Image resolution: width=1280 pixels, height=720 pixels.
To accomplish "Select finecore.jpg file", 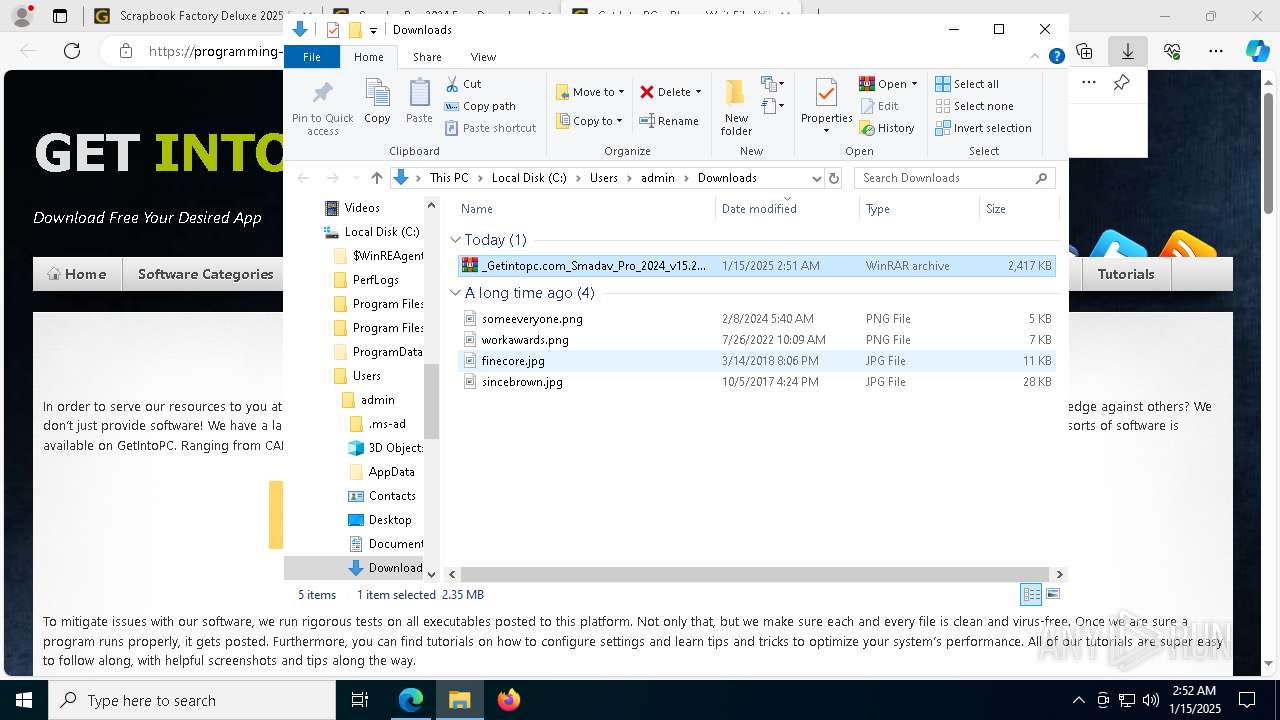I will (756, 361).
